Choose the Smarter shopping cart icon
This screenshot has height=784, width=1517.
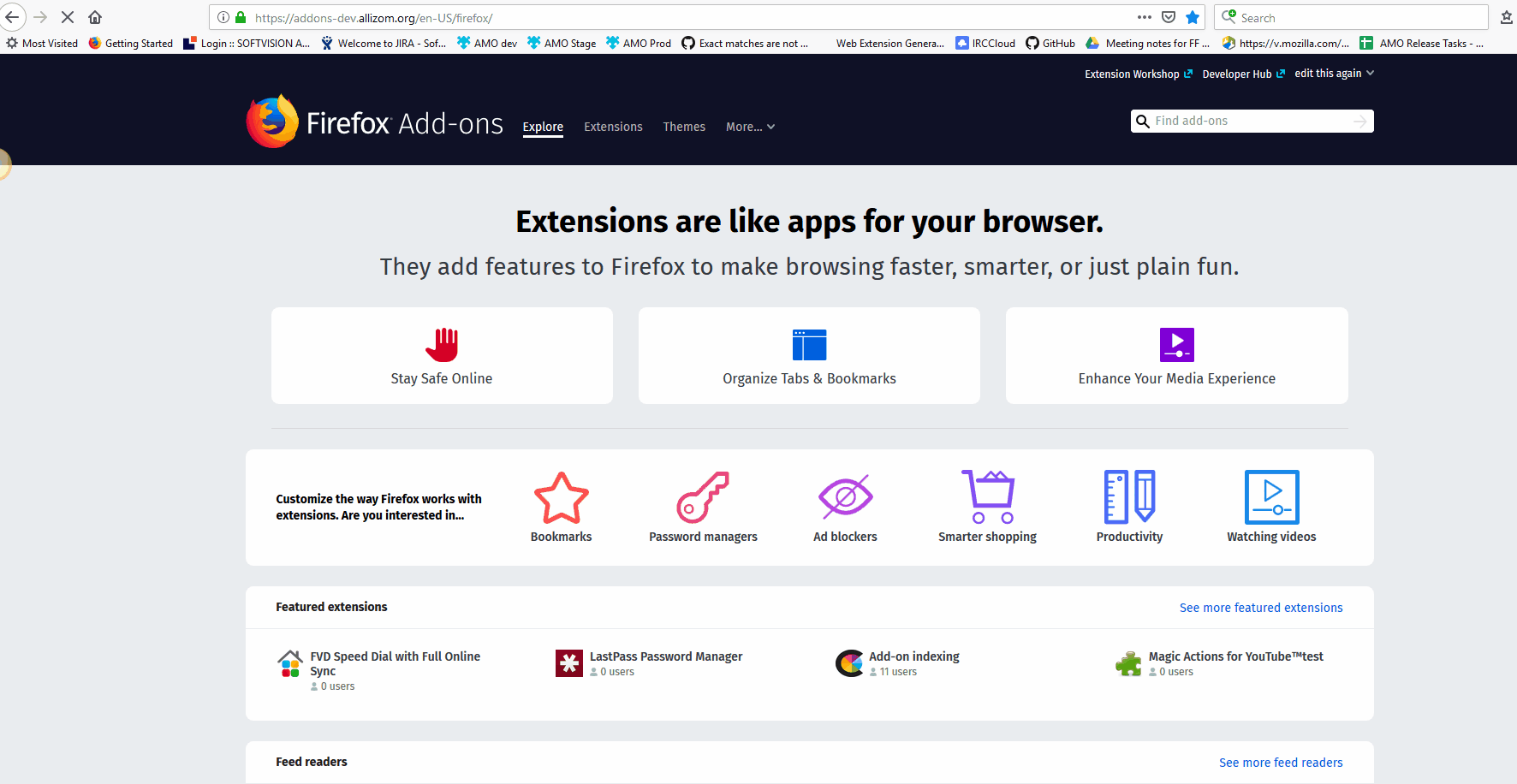(988, 496)
